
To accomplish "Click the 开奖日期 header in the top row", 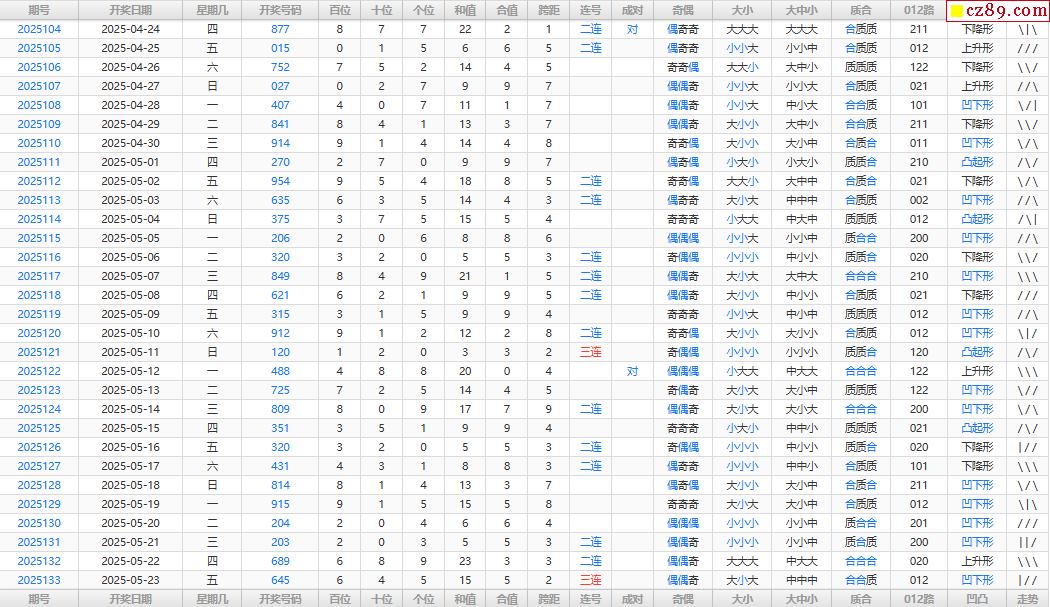I will click(x=131, y=10).
